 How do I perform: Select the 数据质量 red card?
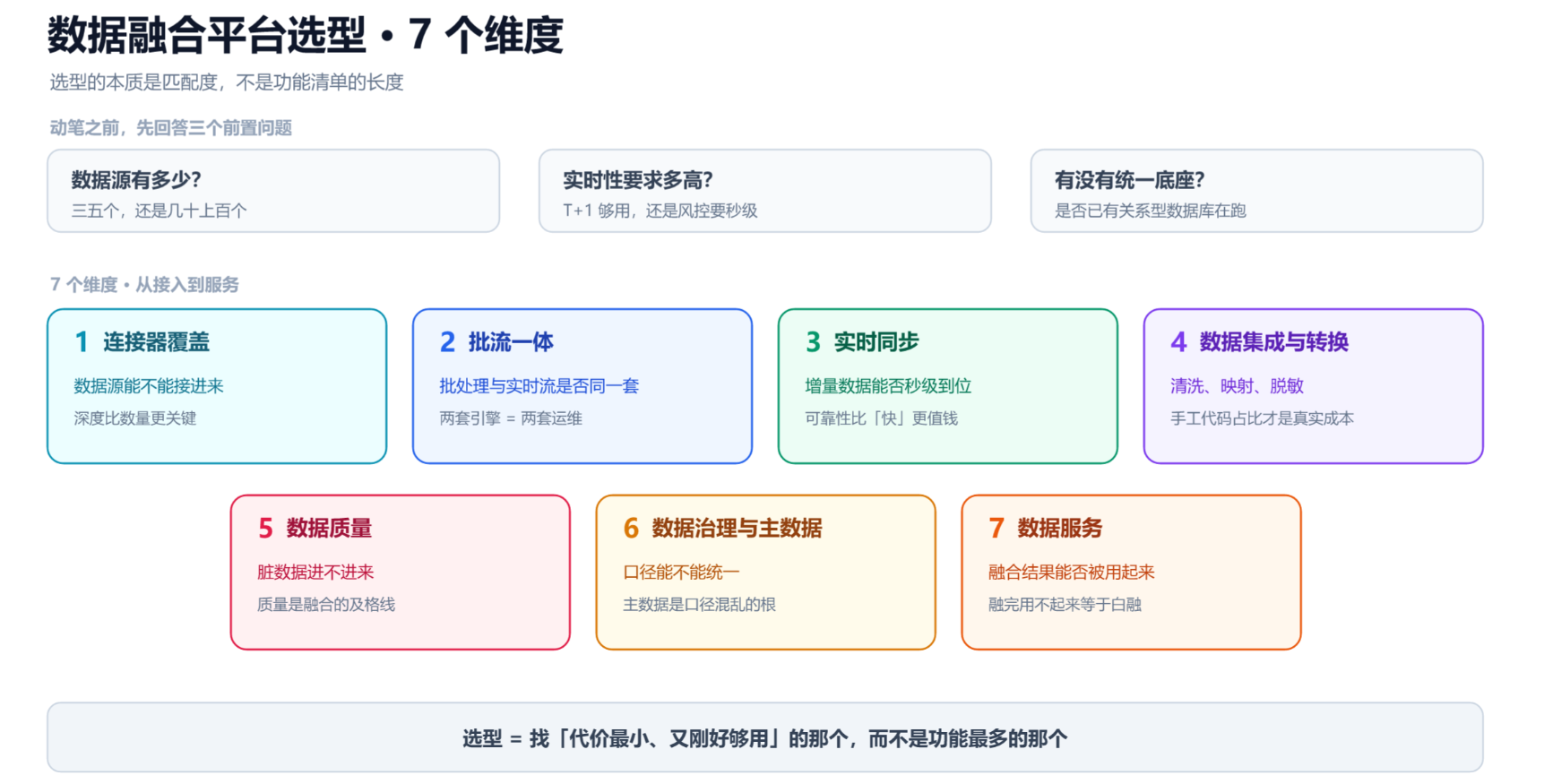(x=401, y=573)
